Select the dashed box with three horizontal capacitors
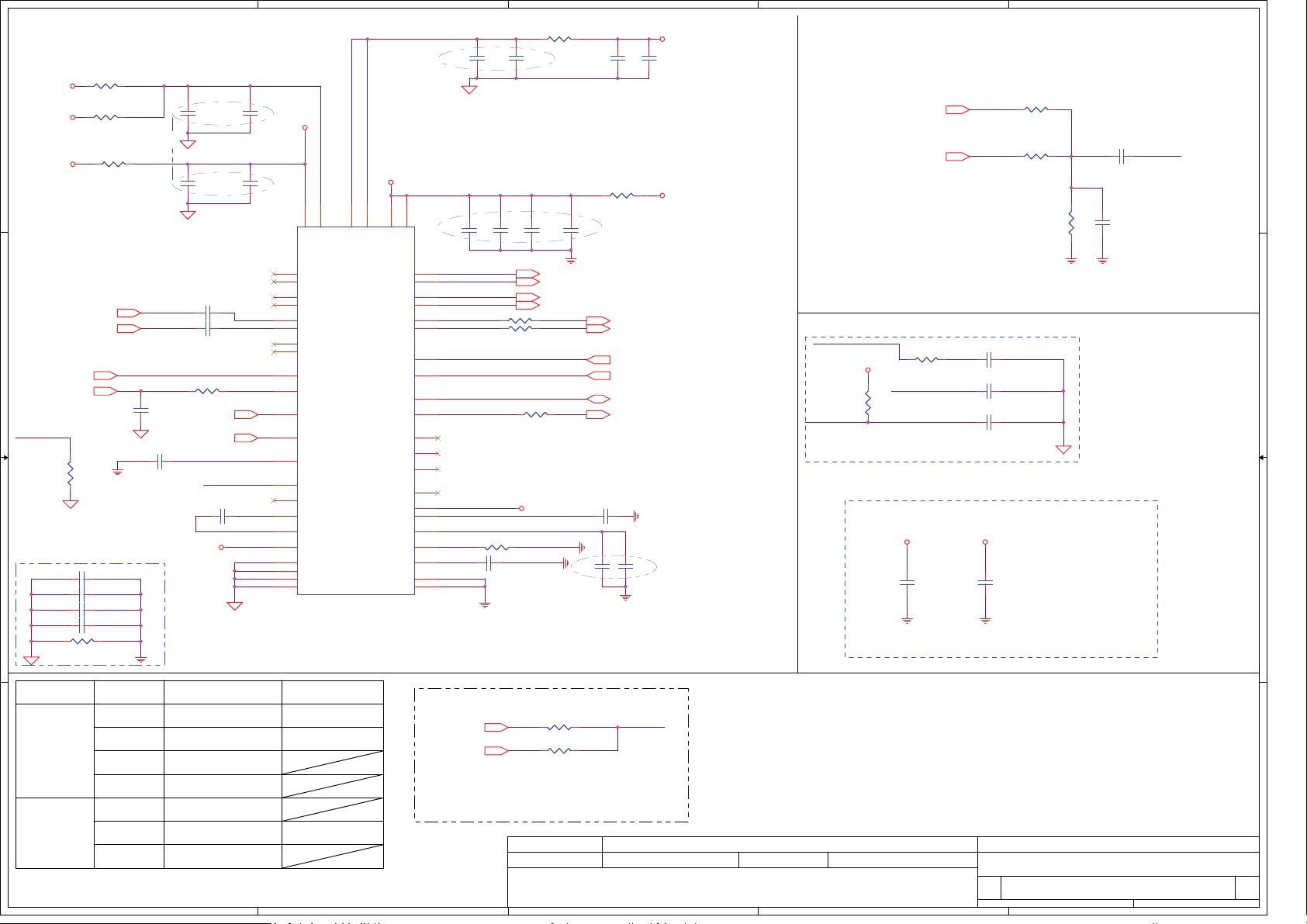The height and width of the screenshot is (924, 1307). 942,400
